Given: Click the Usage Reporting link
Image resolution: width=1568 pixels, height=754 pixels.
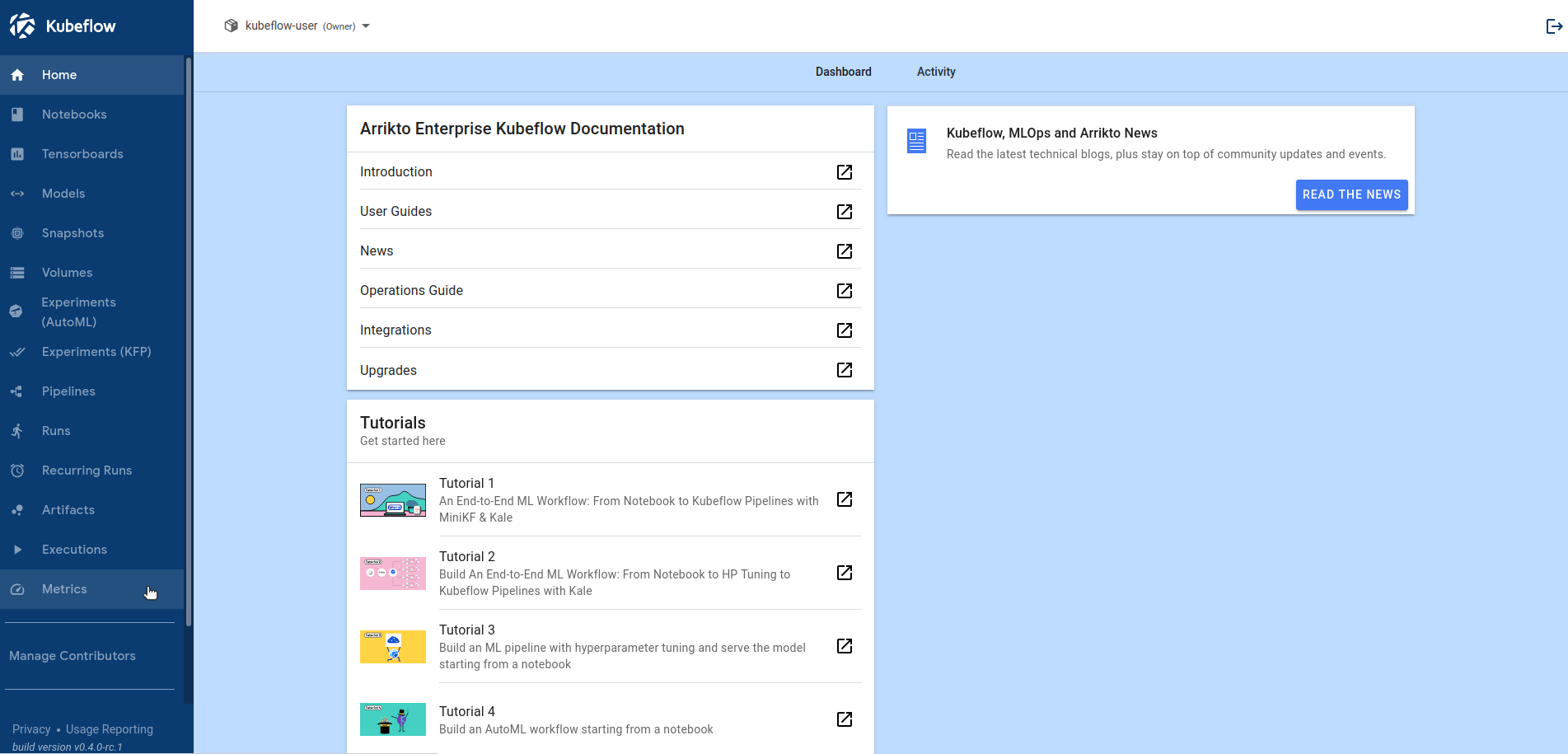Looking at the screenshot, I should (x=110, y=729).
